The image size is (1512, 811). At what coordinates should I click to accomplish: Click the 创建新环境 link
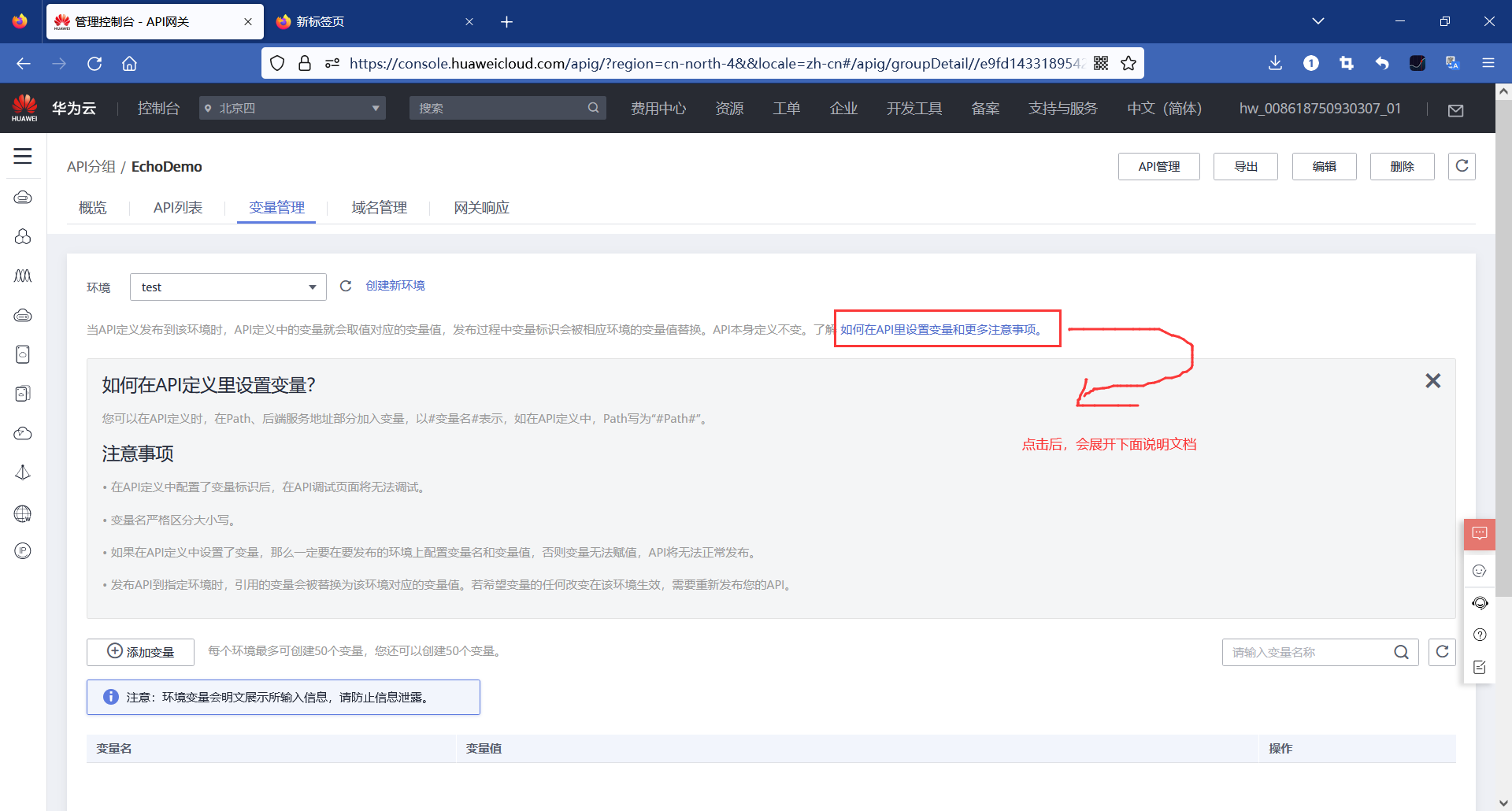tap(395, 285)
